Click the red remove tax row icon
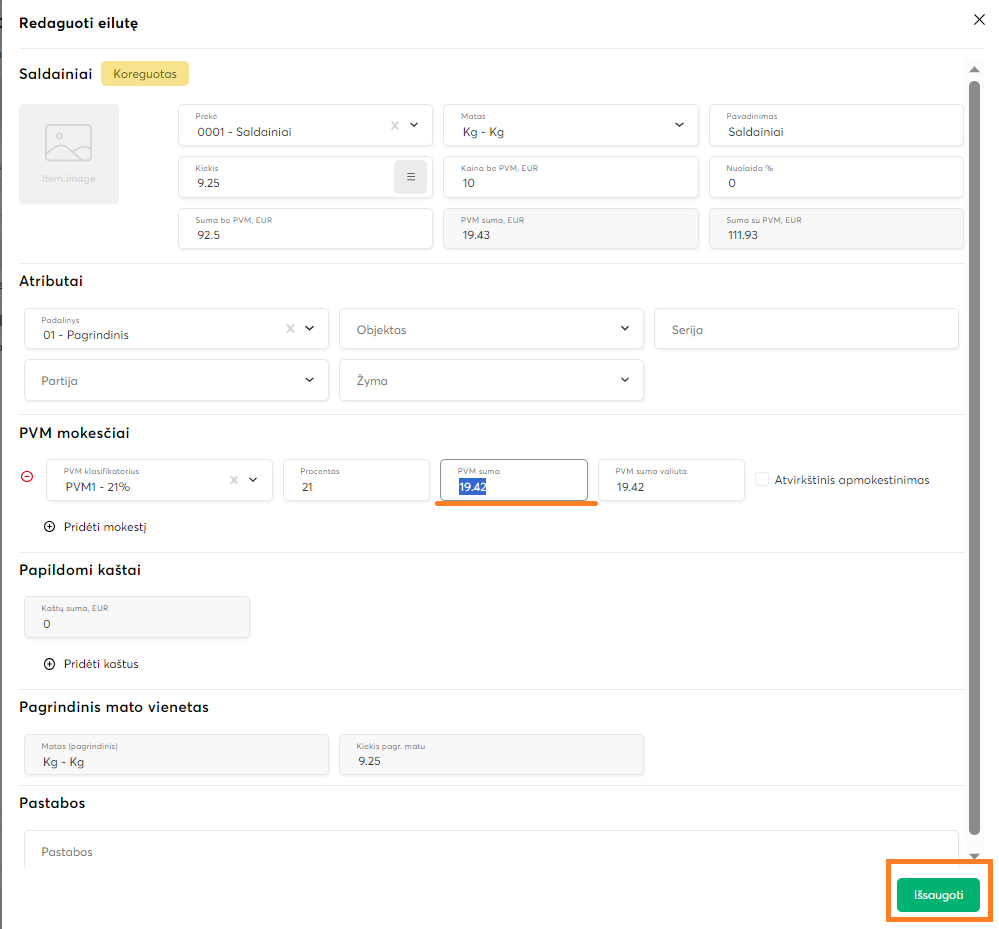 coord(27,477)
